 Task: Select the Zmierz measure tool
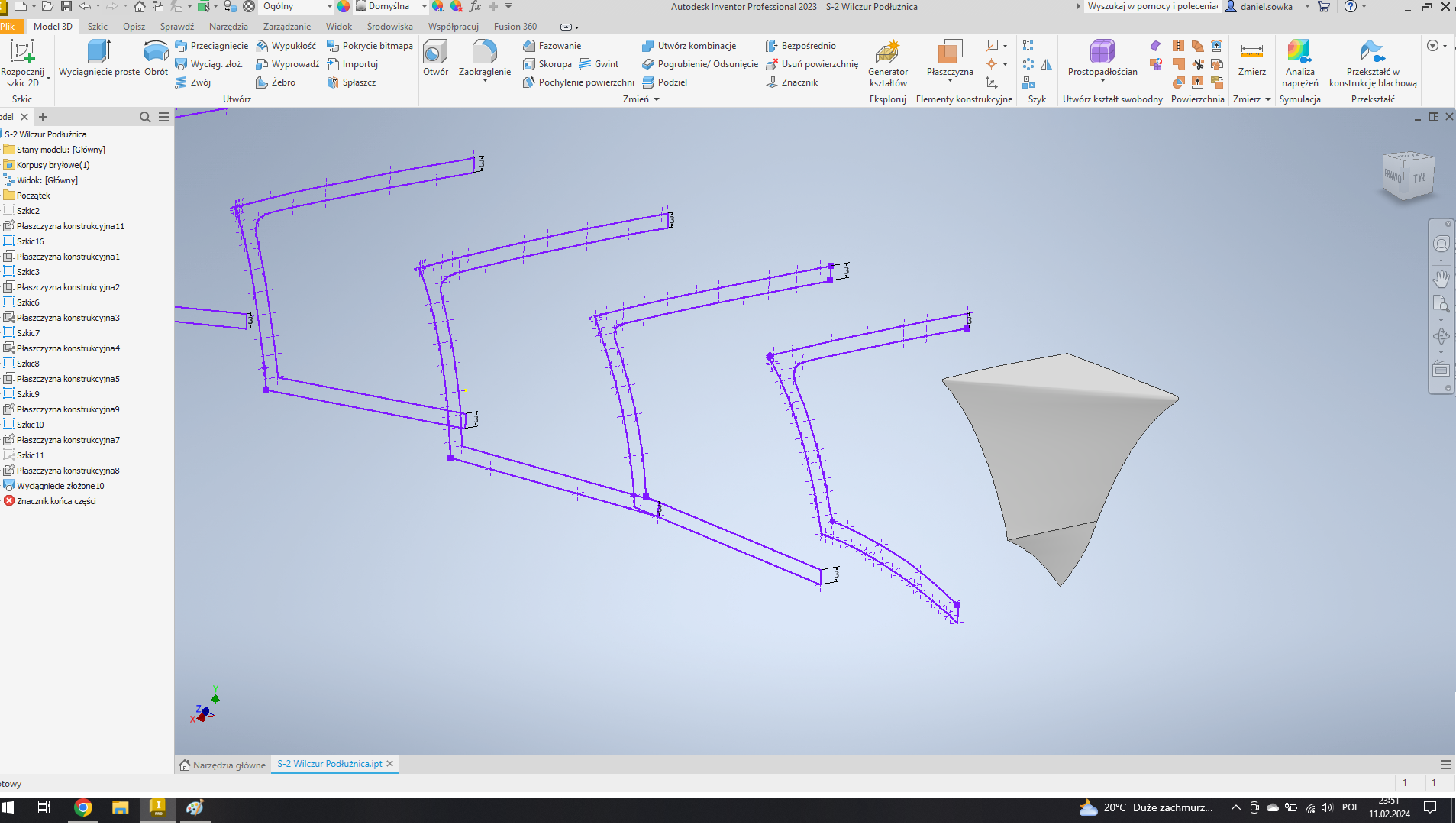[x=1252, y=59]
